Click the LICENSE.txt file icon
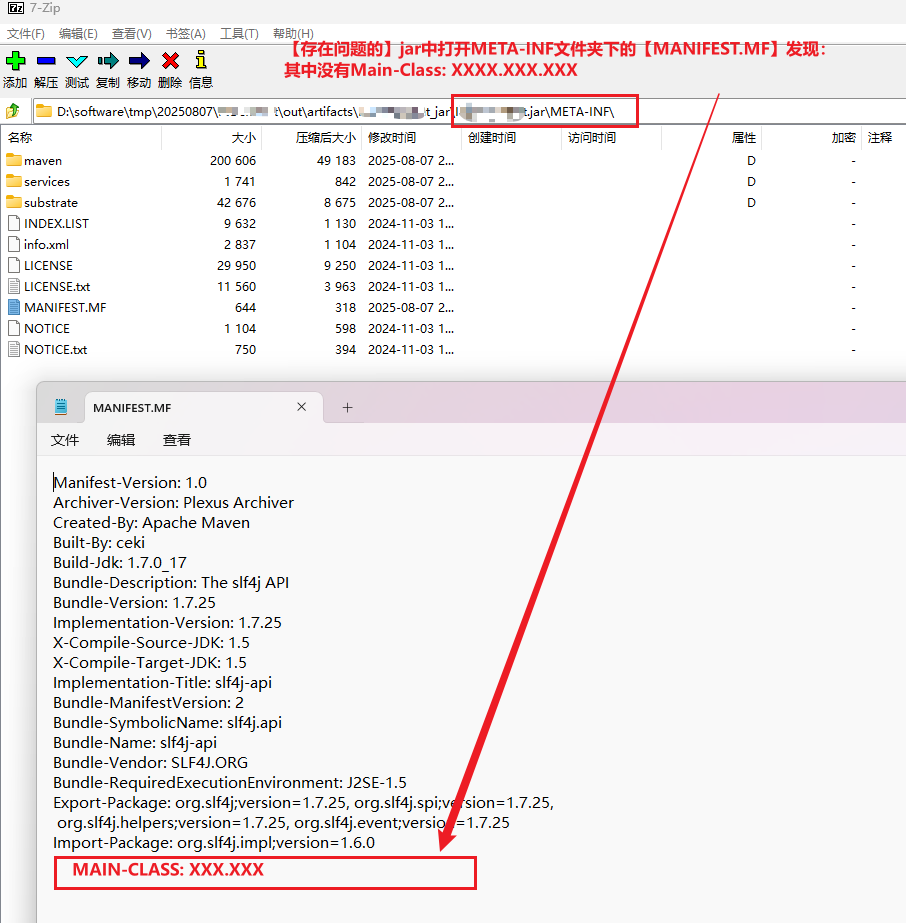Image resolution: width=906 pixels, height=923 pixels. coord(14,286)
